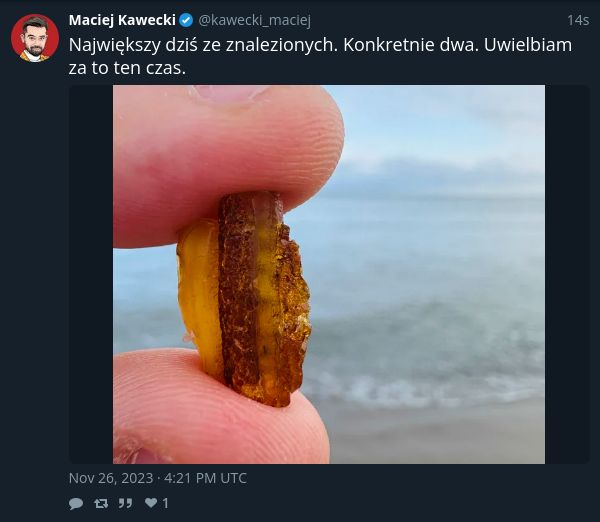
Task: Click the right black bar beside the photo
Action: (567, 274)
